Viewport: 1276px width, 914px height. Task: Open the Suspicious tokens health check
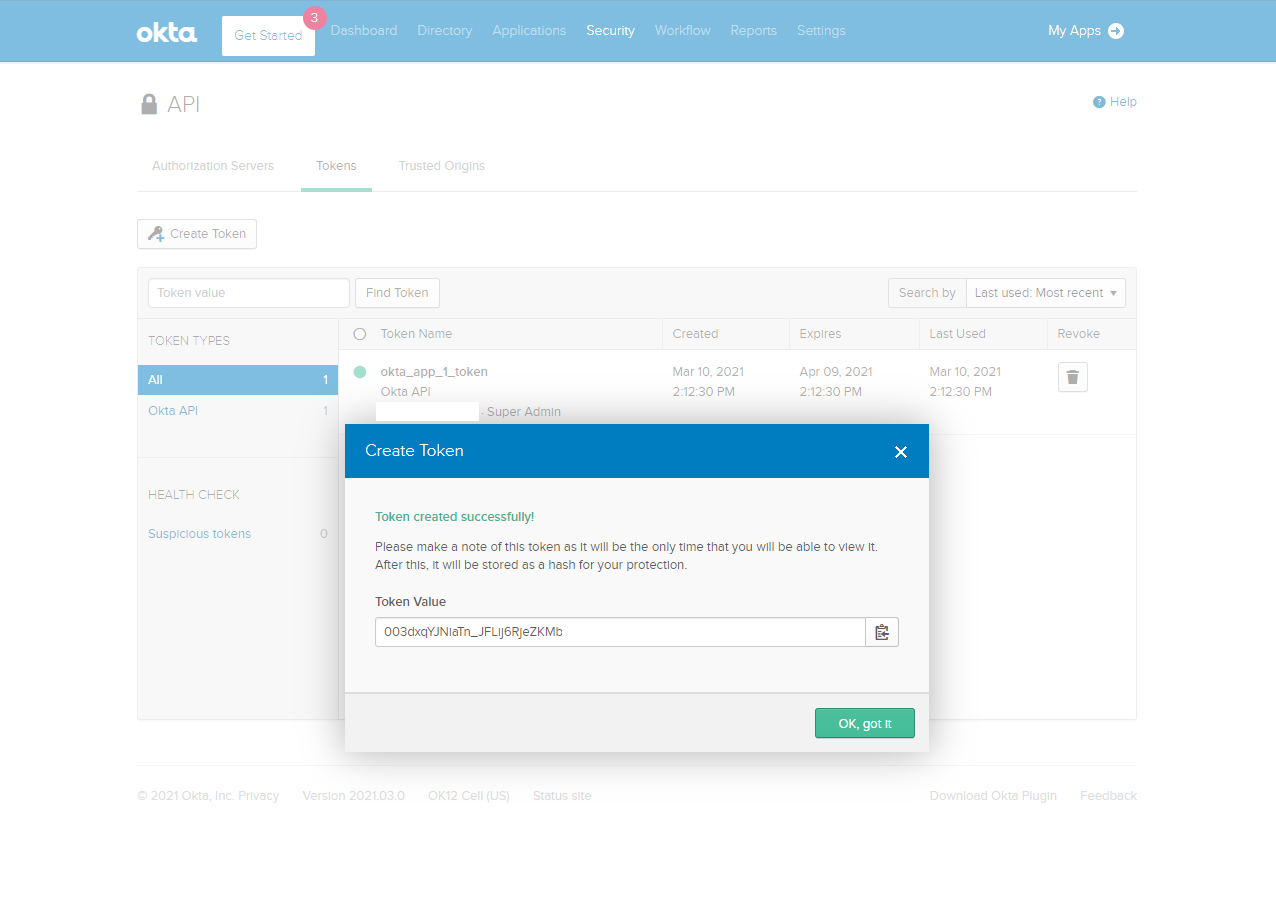point(199,534)
